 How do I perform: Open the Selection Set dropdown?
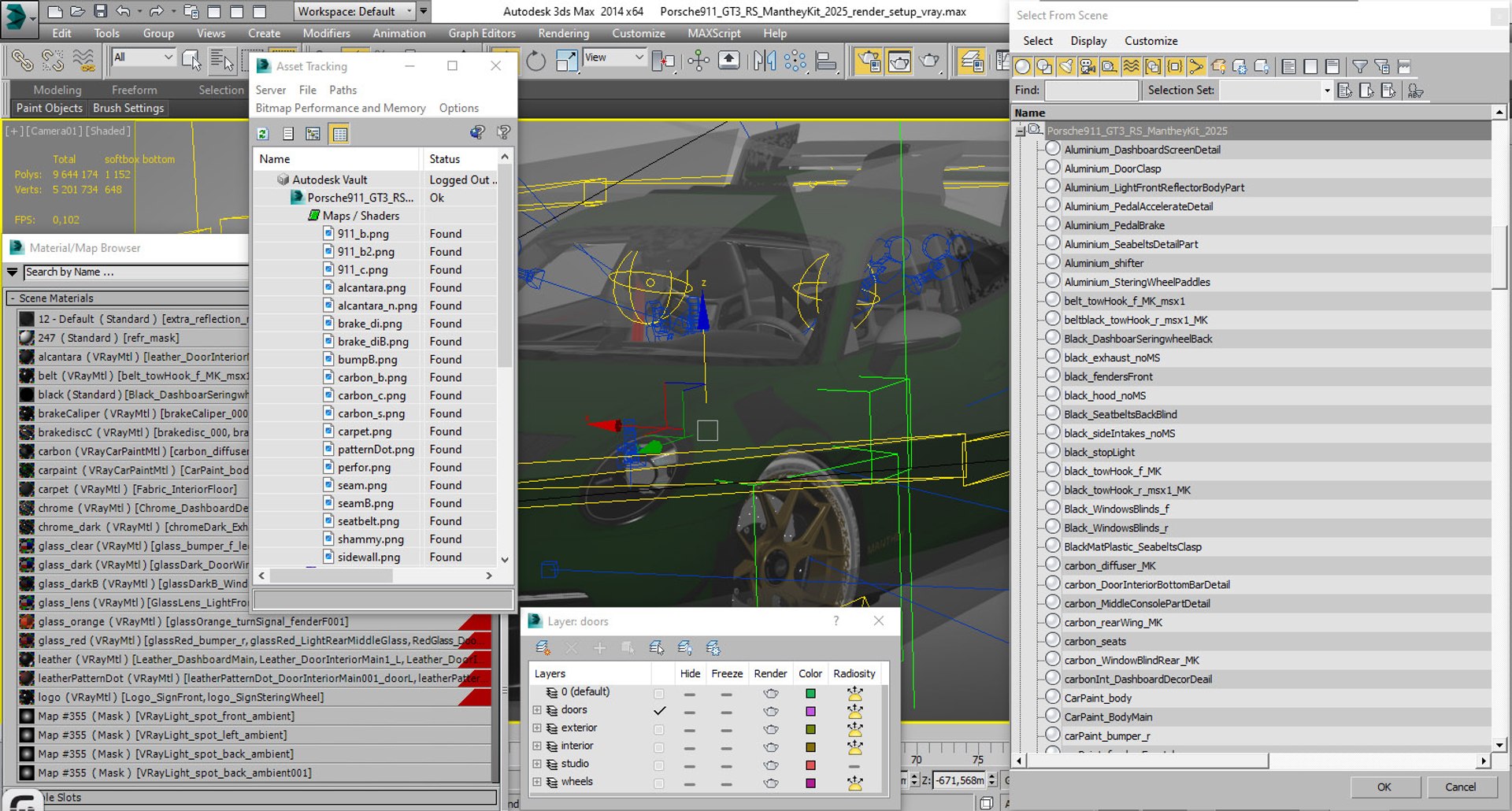click(1326, 91)
